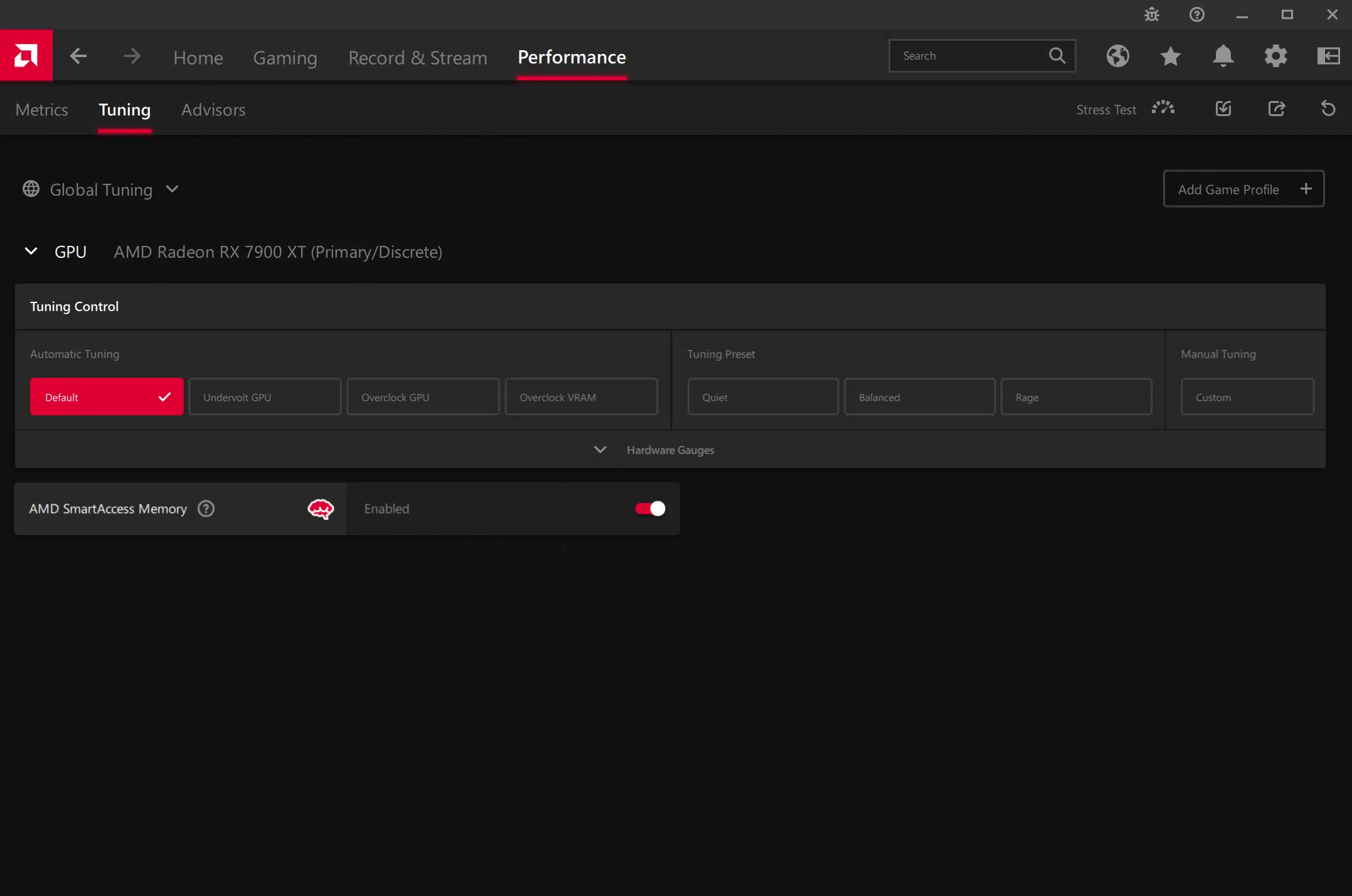Select Undervolt GPU option
The width and height of the screenshot is (1352, 896).
click(x=265, y=397)
